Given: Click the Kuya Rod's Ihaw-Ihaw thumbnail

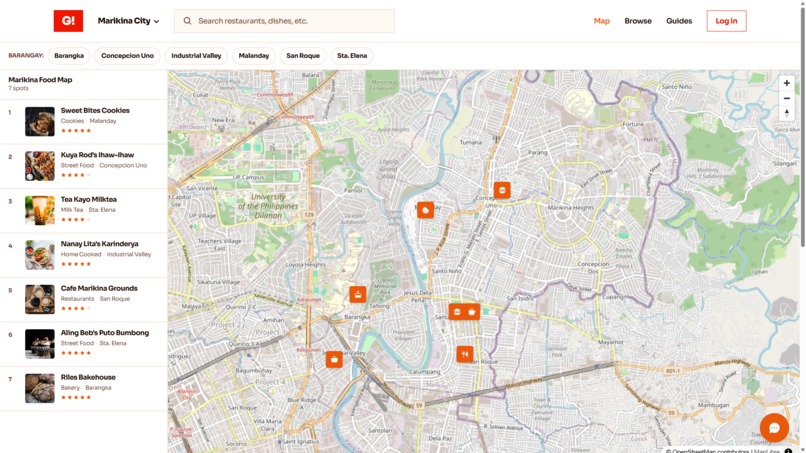Looking at the screenshot, I should point(40,166).
